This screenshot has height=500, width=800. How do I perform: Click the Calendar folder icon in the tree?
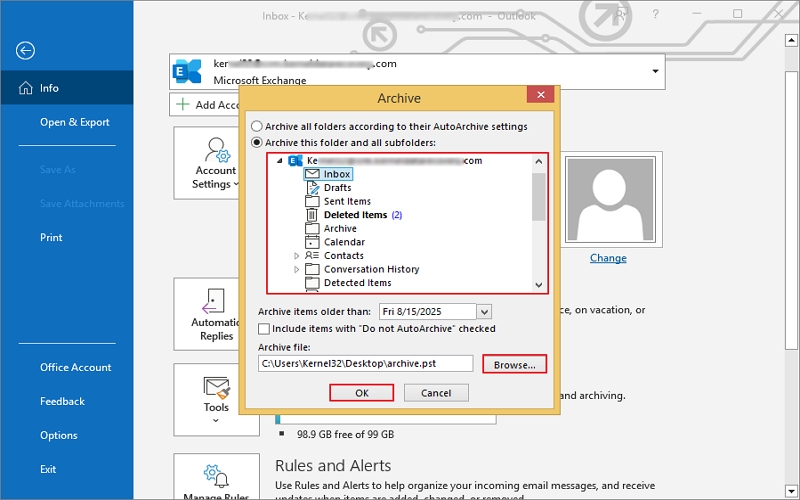point(312,242)
